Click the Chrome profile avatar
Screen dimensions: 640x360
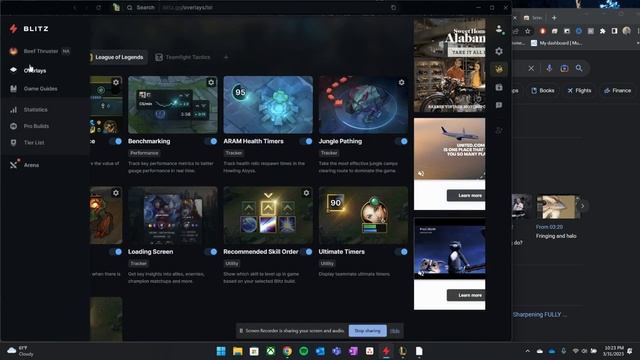627,31
